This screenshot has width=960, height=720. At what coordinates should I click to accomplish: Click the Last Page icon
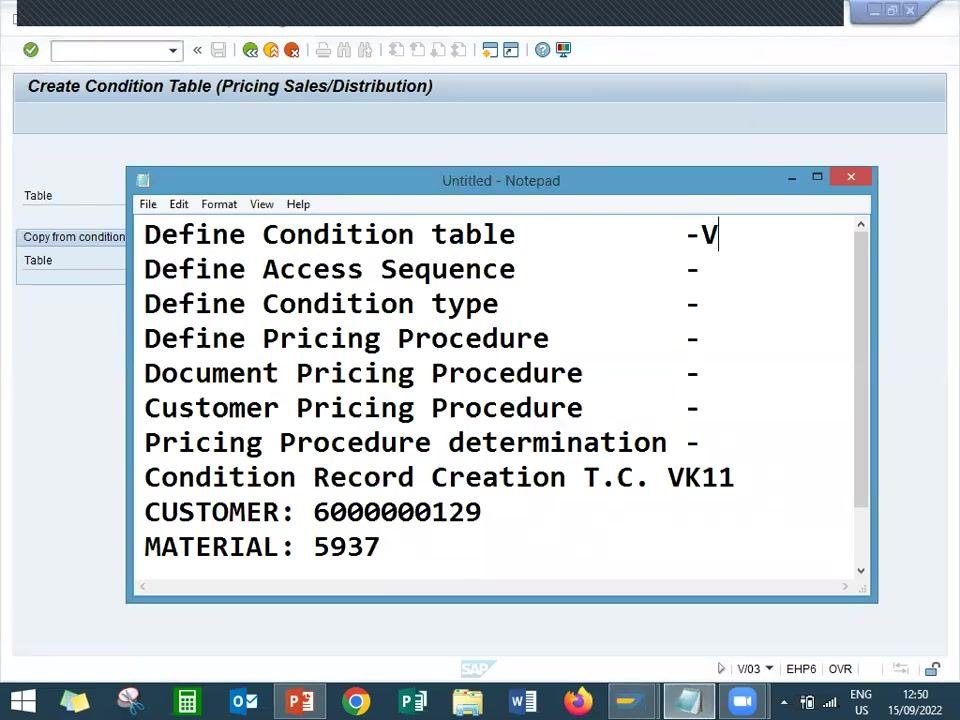pyautogui.click(x=459, y=50)
